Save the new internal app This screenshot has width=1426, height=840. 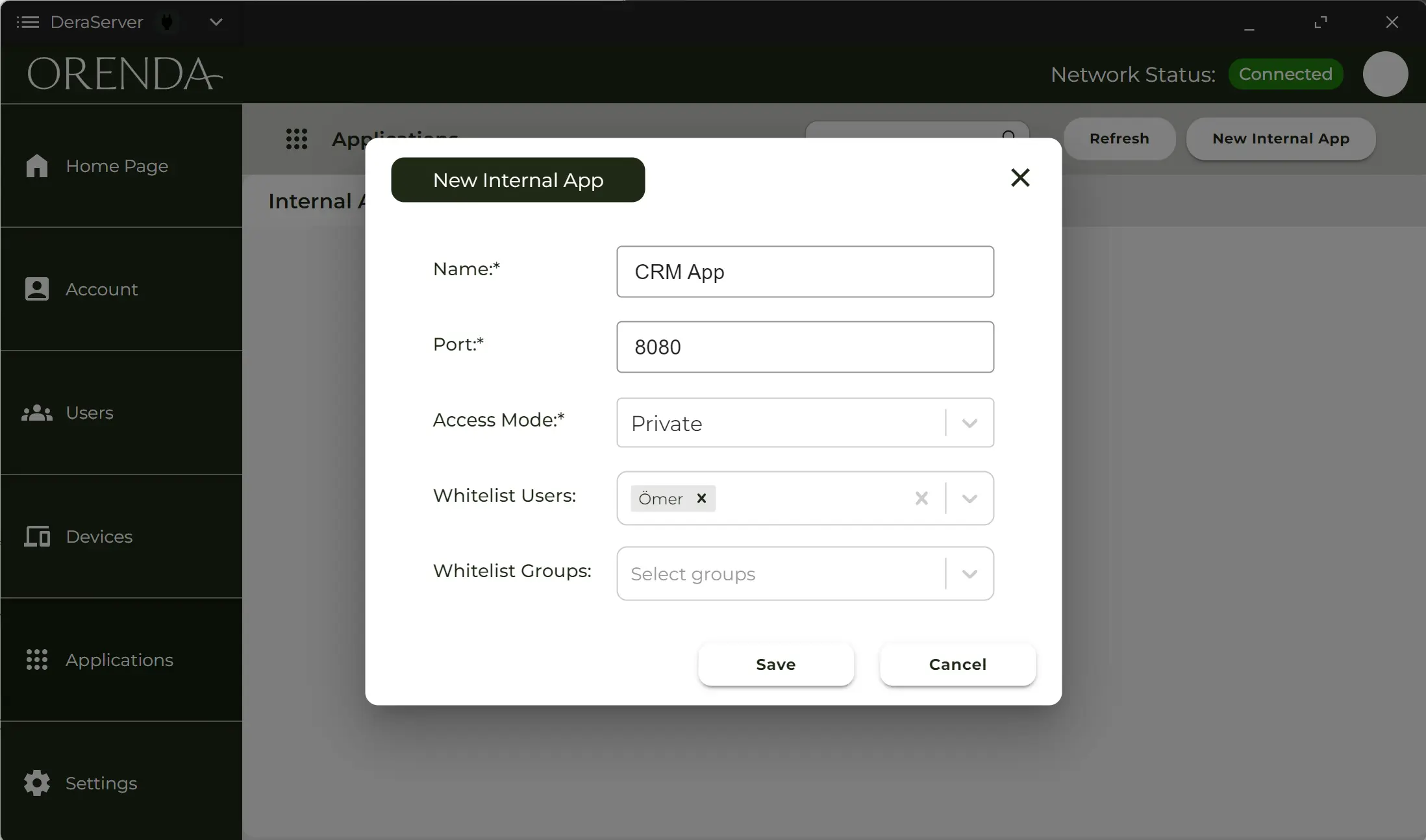775,664
